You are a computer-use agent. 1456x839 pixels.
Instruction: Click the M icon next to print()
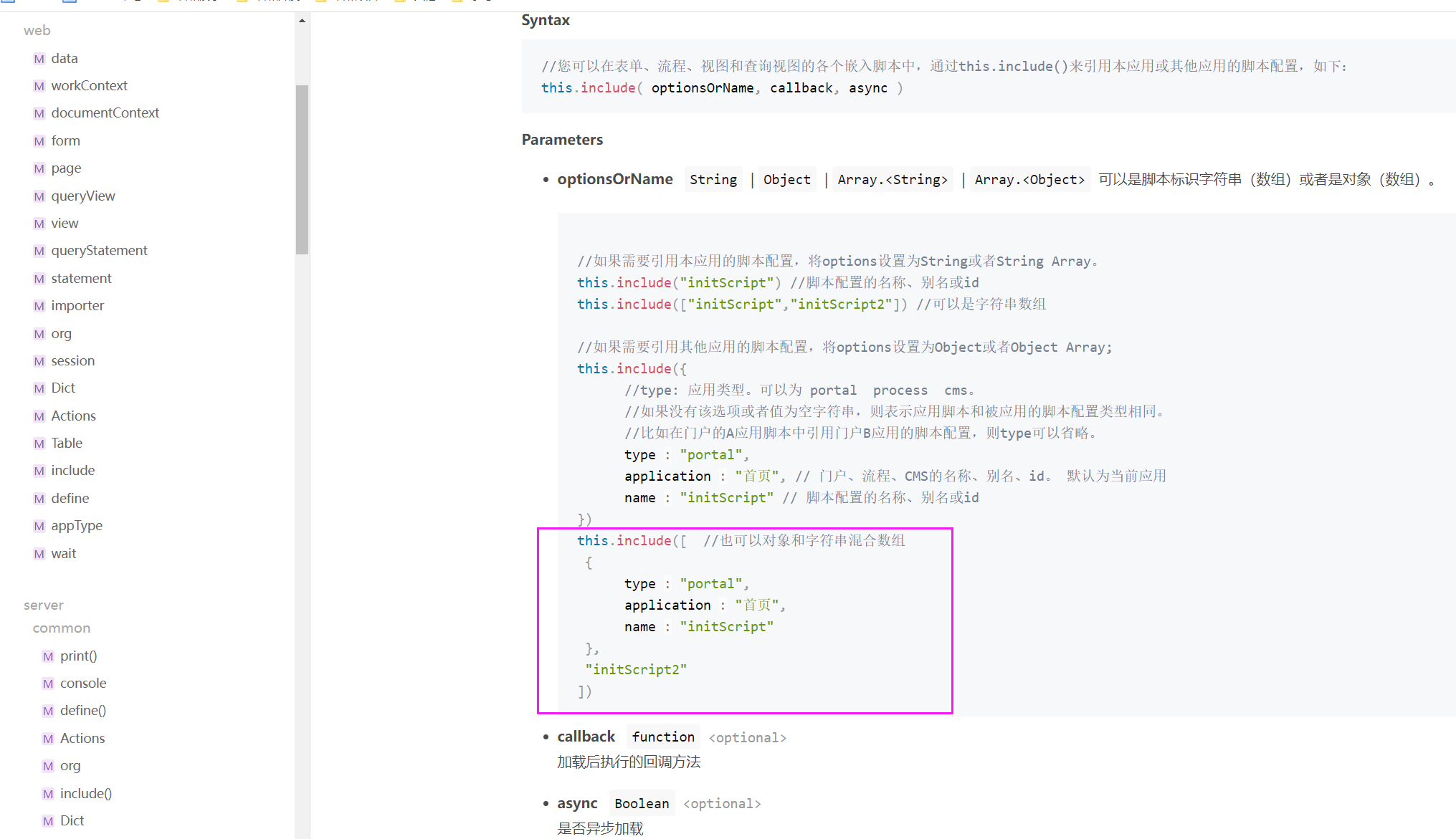[x=48, y=656]
